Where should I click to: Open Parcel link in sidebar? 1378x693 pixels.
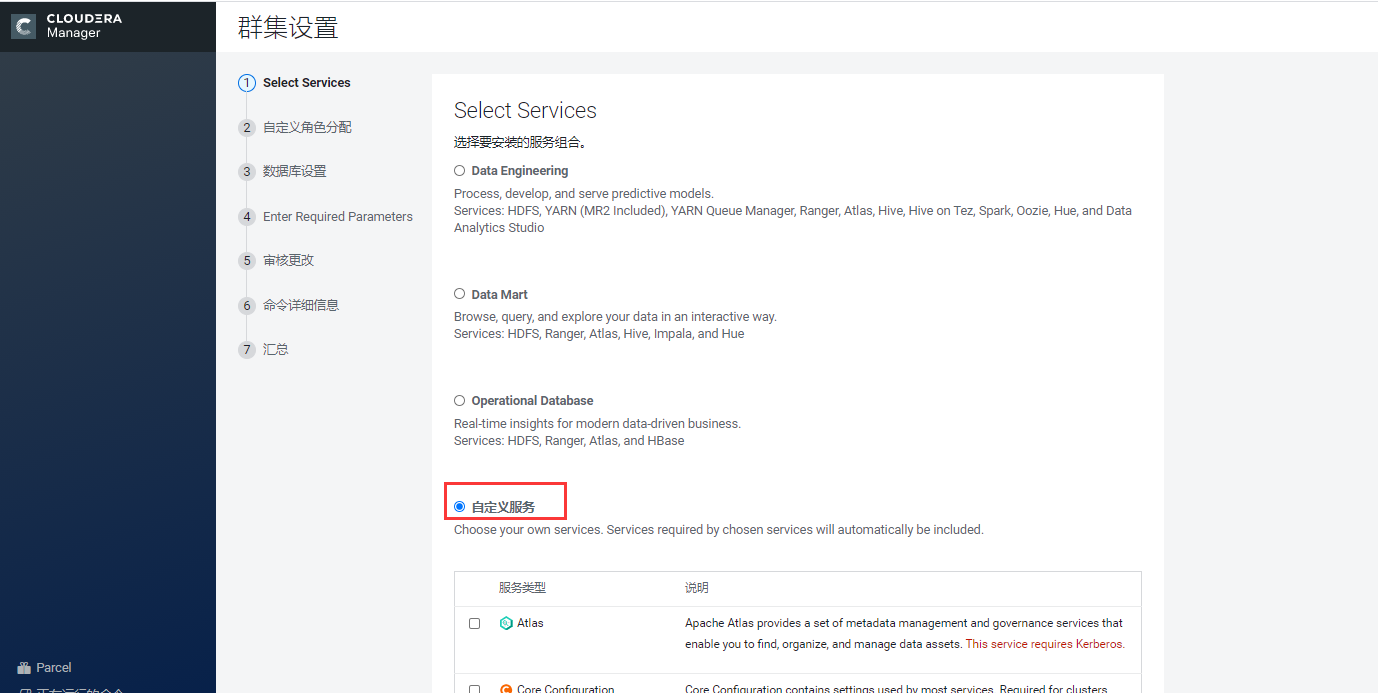pyautogui.click(x=54, y=668)
